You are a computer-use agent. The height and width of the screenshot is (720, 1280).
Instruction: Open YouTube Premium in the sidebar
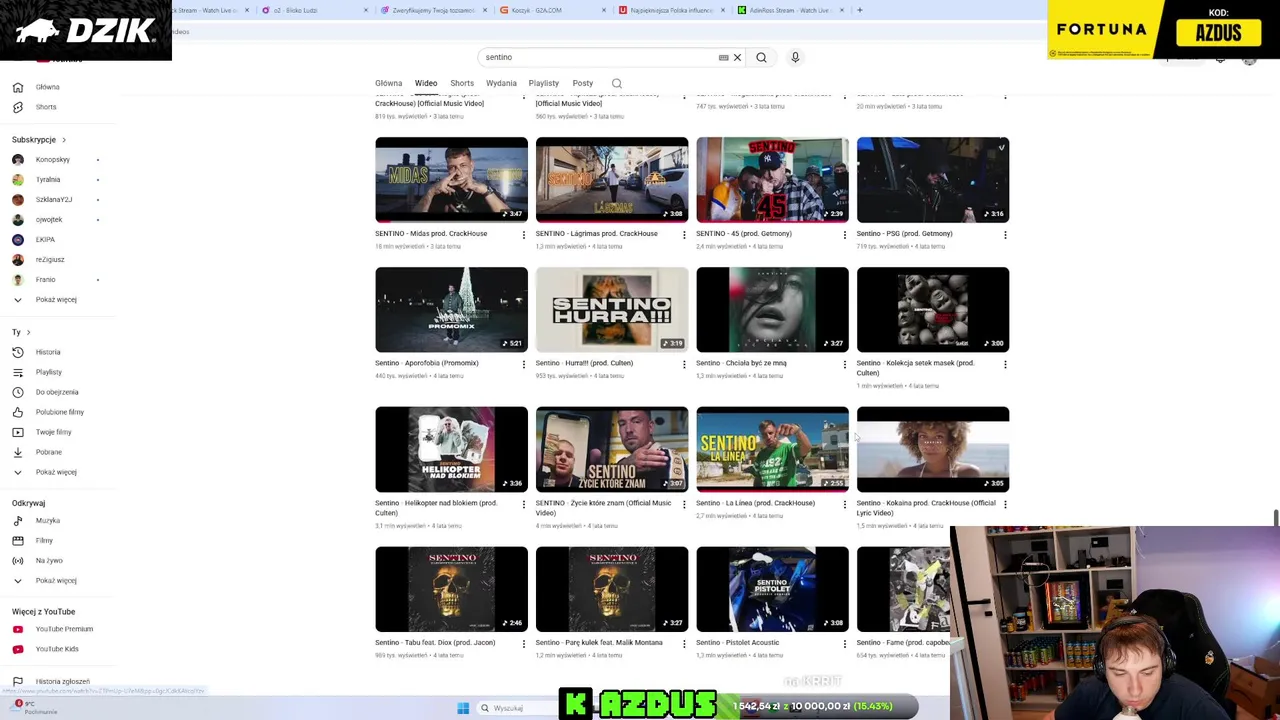point(64,629)
